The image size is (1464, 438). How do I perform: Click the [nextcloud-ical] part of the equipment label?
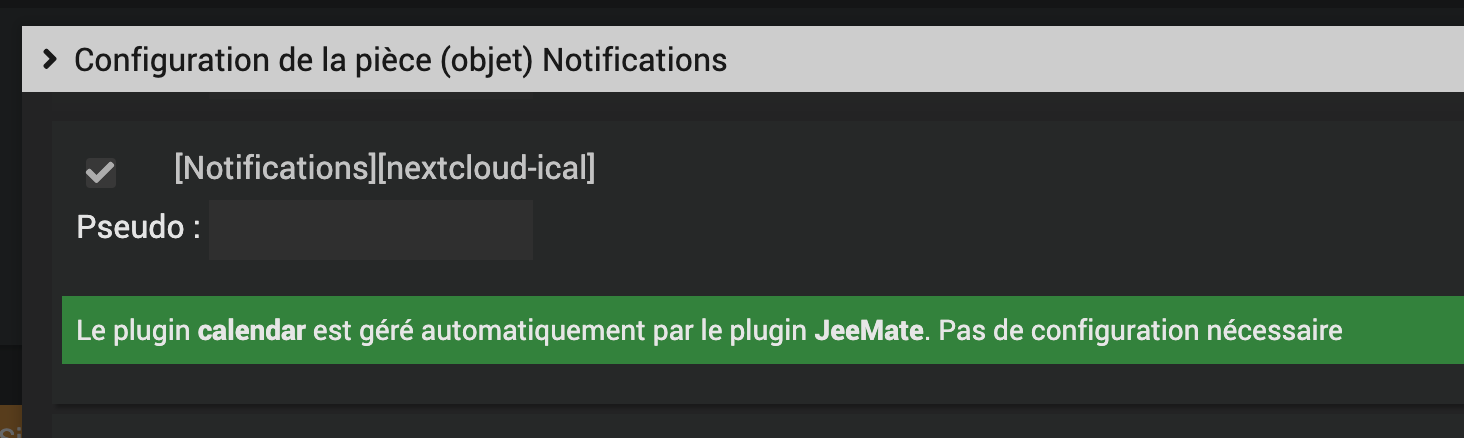click(x=486, y=169)
